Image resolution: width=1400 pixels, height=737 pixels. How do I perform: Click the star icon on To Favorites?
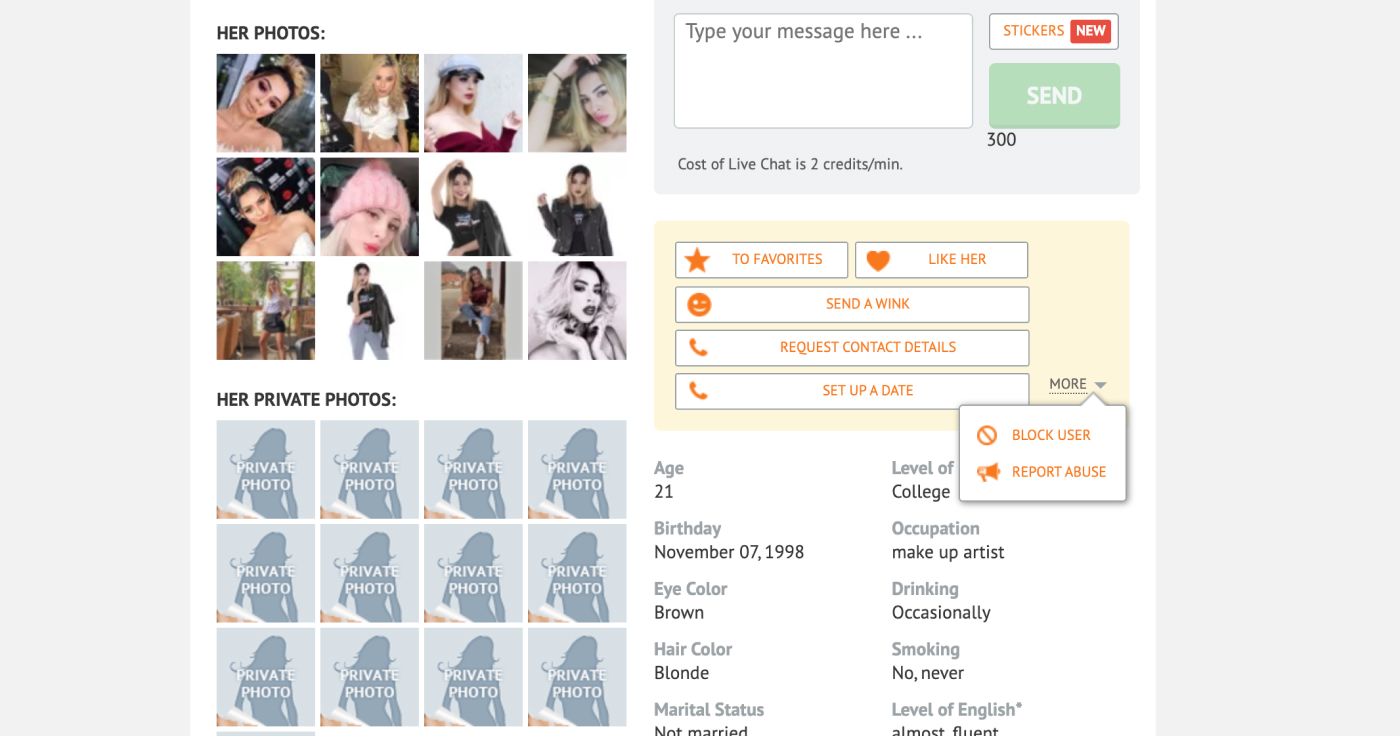tap(697, 260)
